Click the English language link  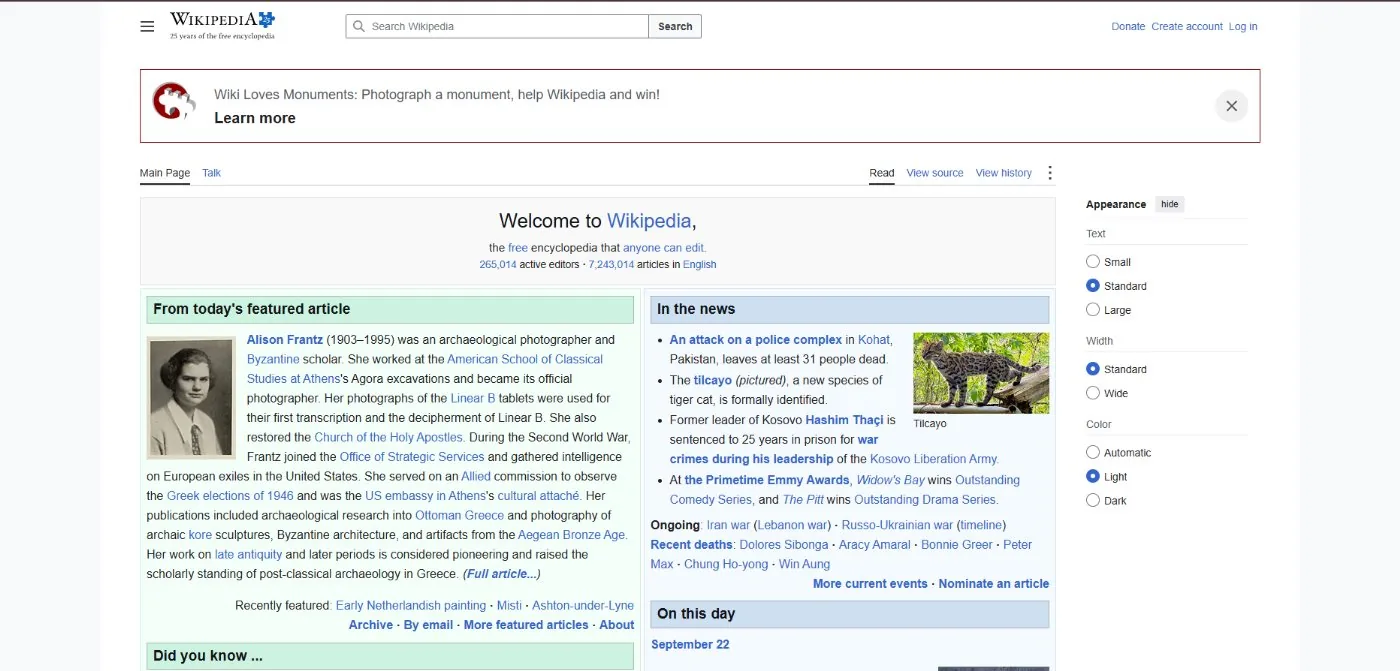click(x=699, y=265)
